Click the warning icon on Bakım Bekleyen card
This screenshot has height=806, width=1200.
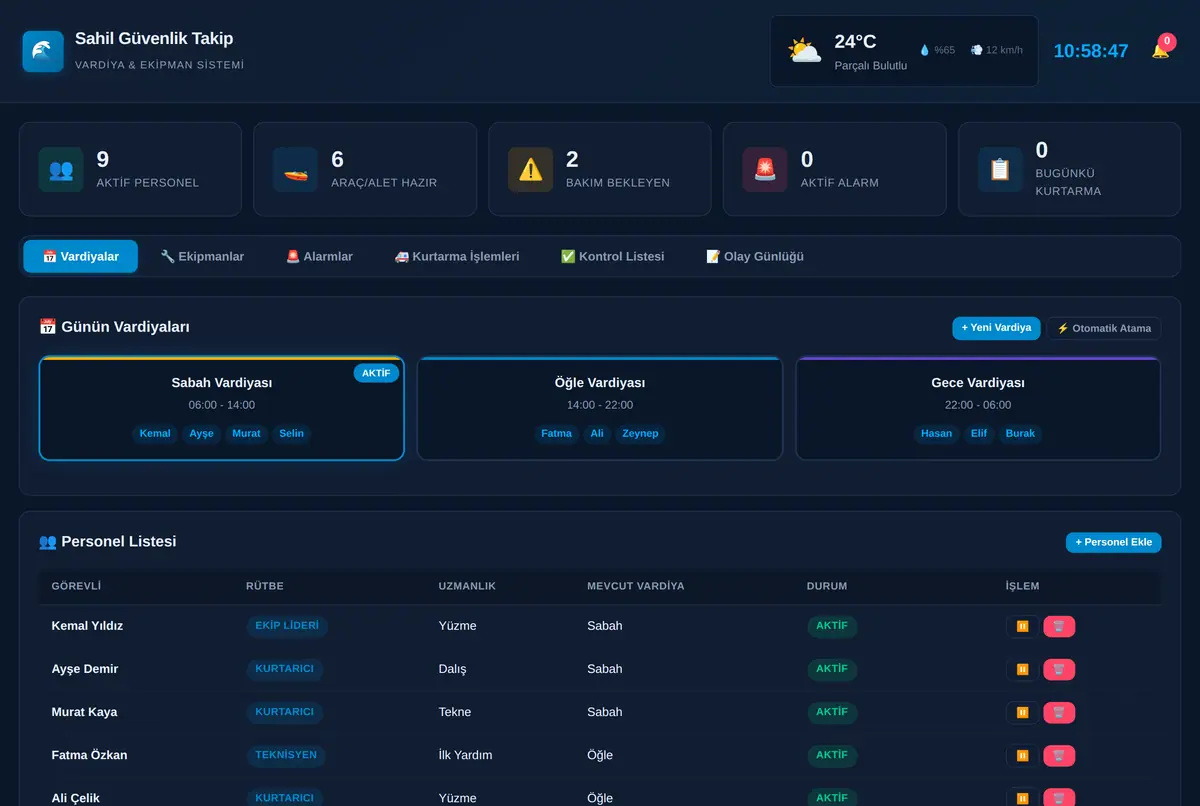tap(531, 170)
